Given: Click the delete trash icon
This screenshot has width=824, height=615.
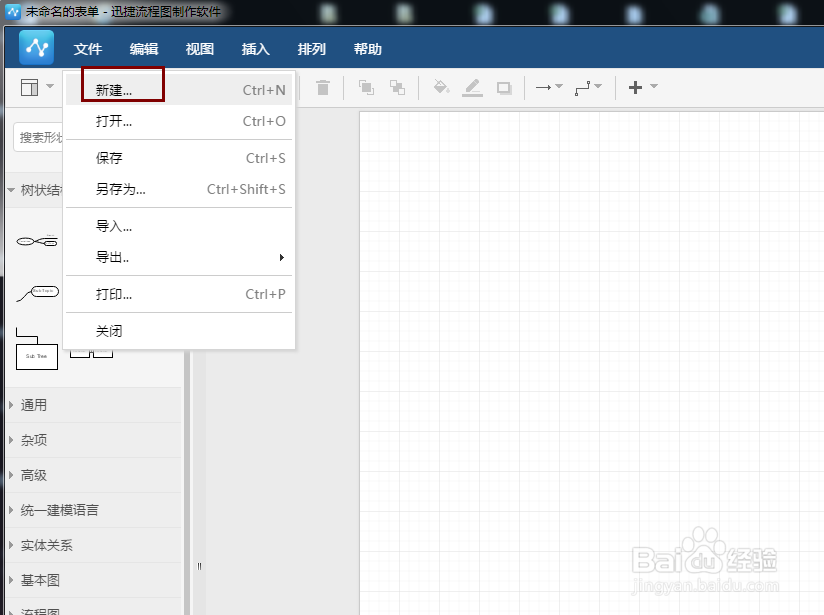Looking at the screenshot, I should pos(323,87).
